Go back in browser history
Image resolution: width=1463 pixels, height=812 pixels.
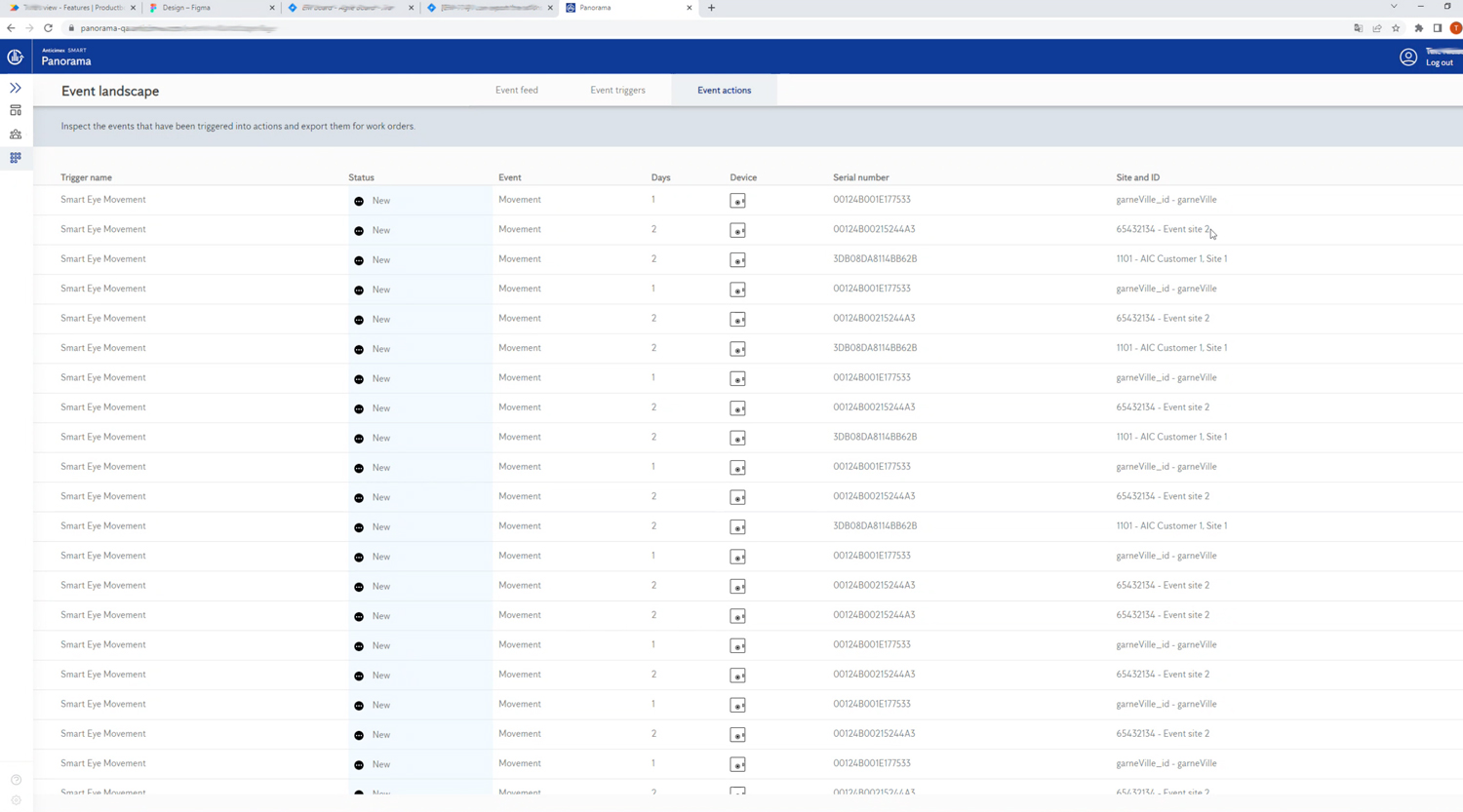(11, 28)
